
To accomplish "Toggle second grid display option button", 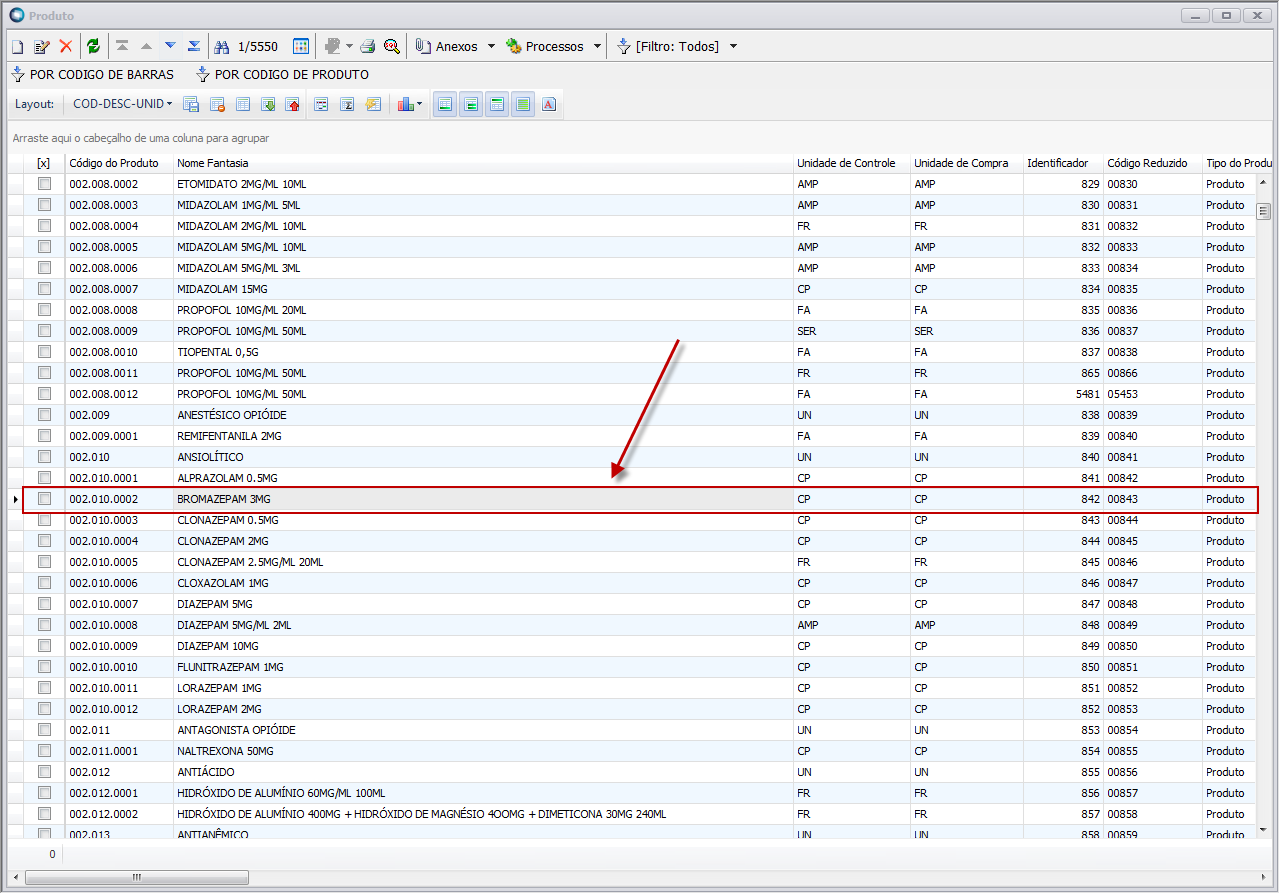I will pos(471,104).
